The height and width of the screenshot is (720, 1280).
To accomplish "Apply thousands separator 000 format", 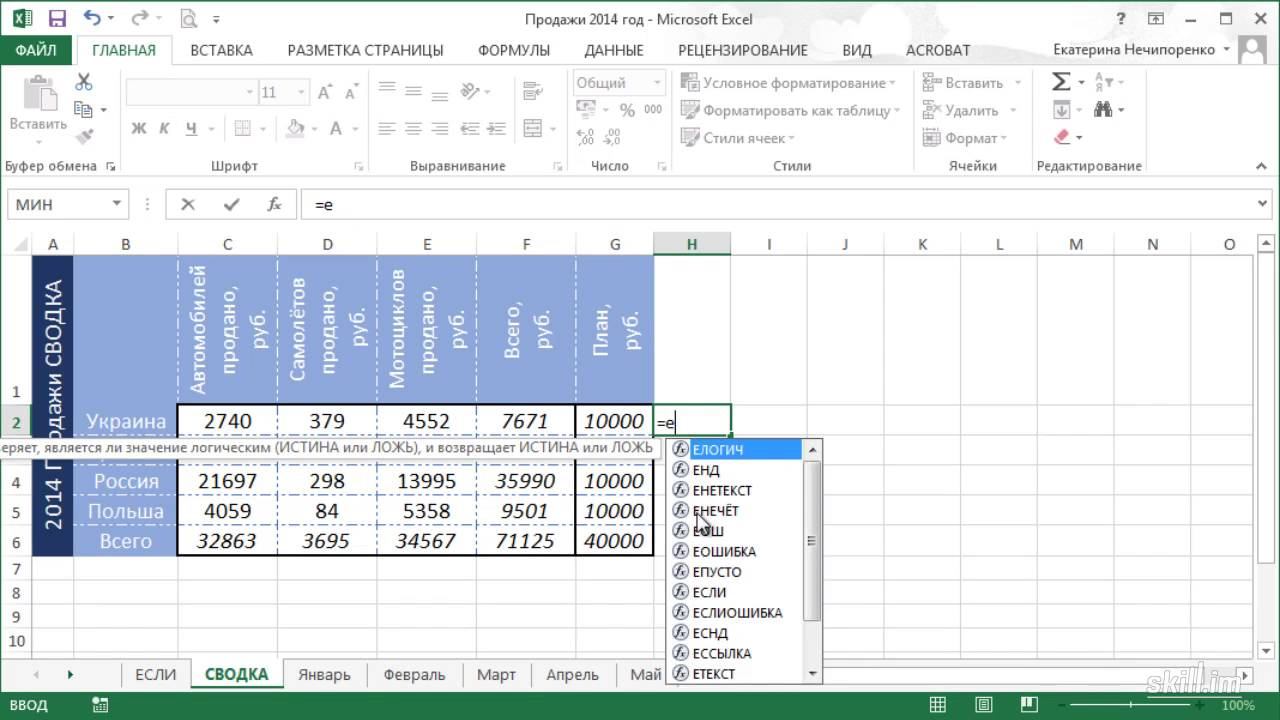I will pyautogui.click(x=653, y=110).
